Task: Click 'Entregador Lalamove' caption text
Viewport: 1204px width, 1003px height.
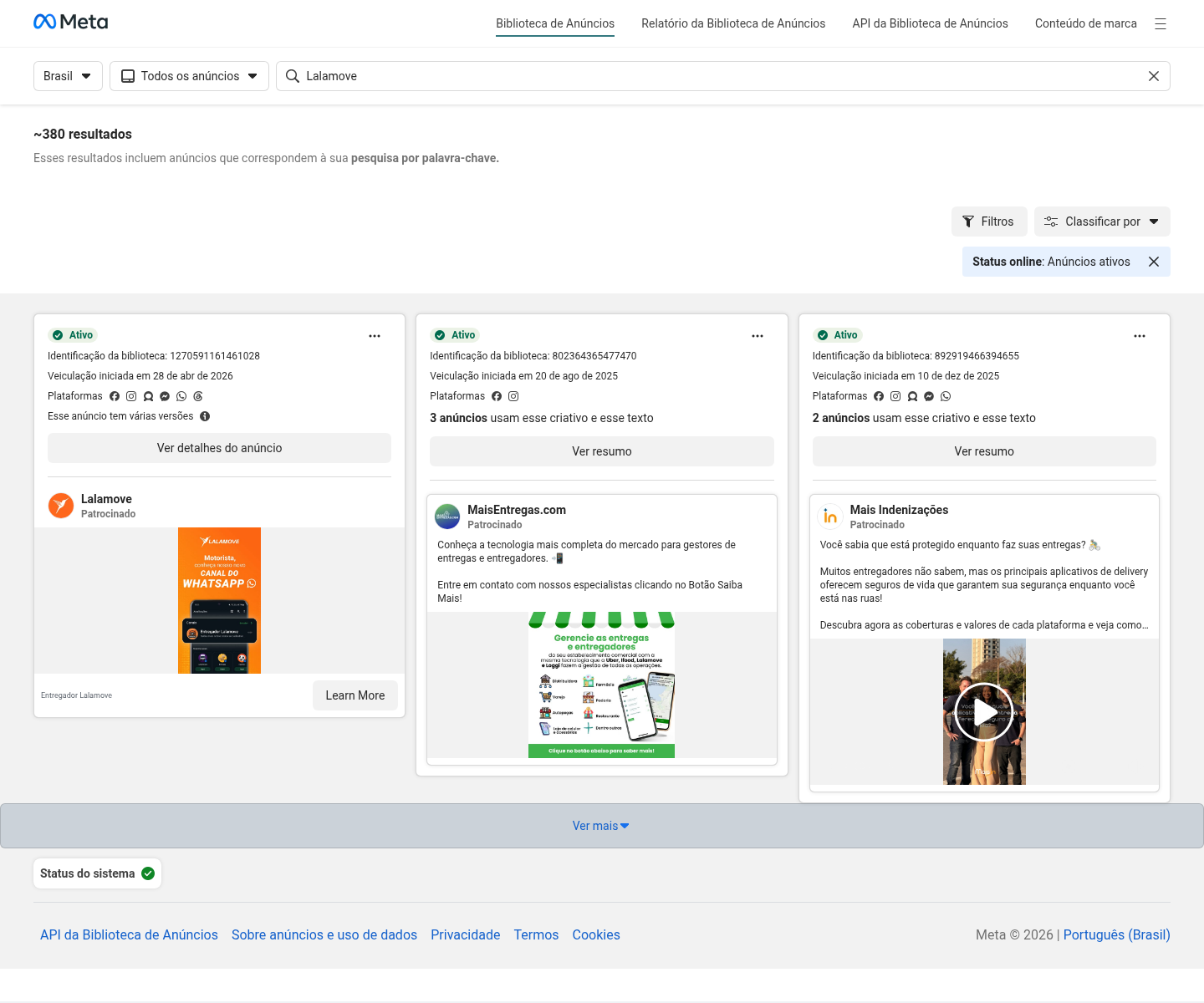Action: [76, 695]
